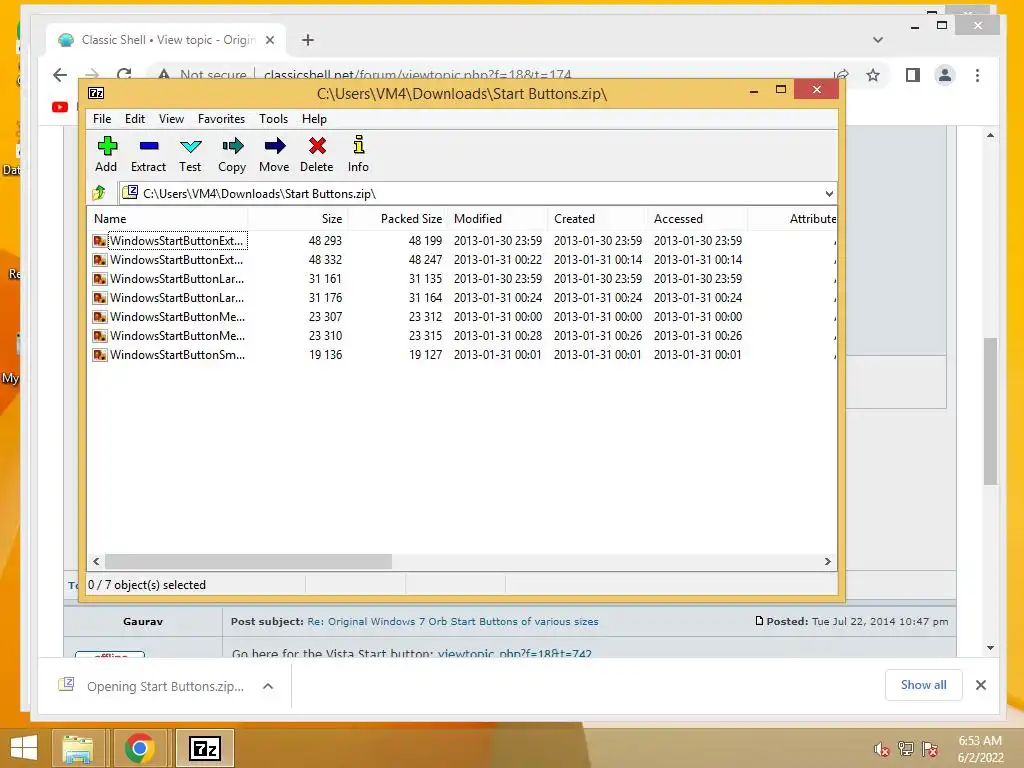
Task: Open Chrome three-dot menu
Action: coord(977,75)
